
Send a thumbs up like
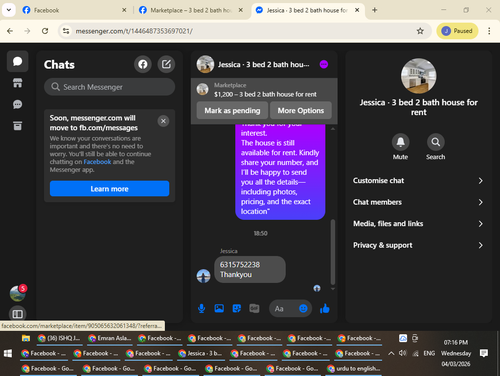pos(325,309)
